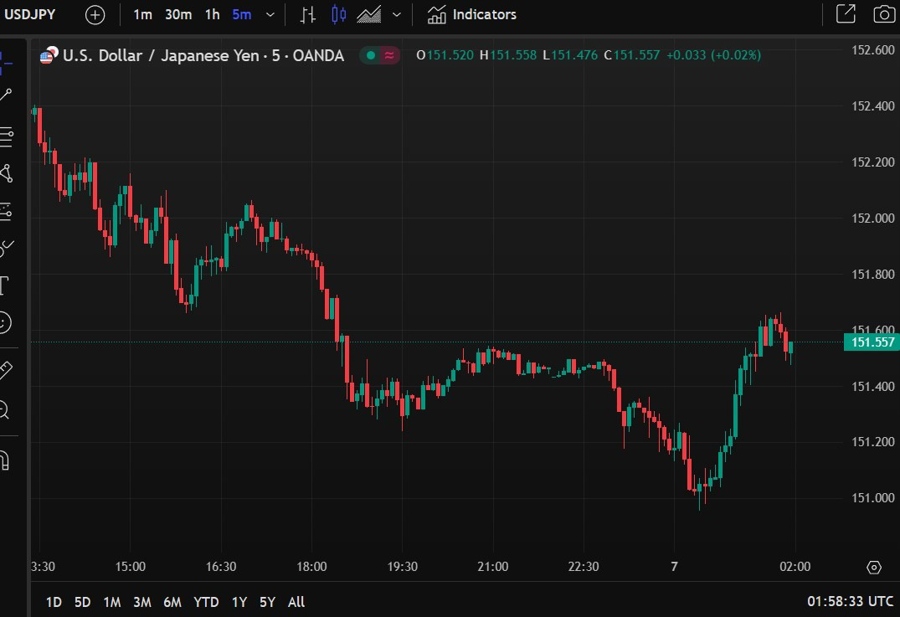Select the text tool in left sidebar
Viewport: 900px width, 617px height.
(x=5, y=286)
